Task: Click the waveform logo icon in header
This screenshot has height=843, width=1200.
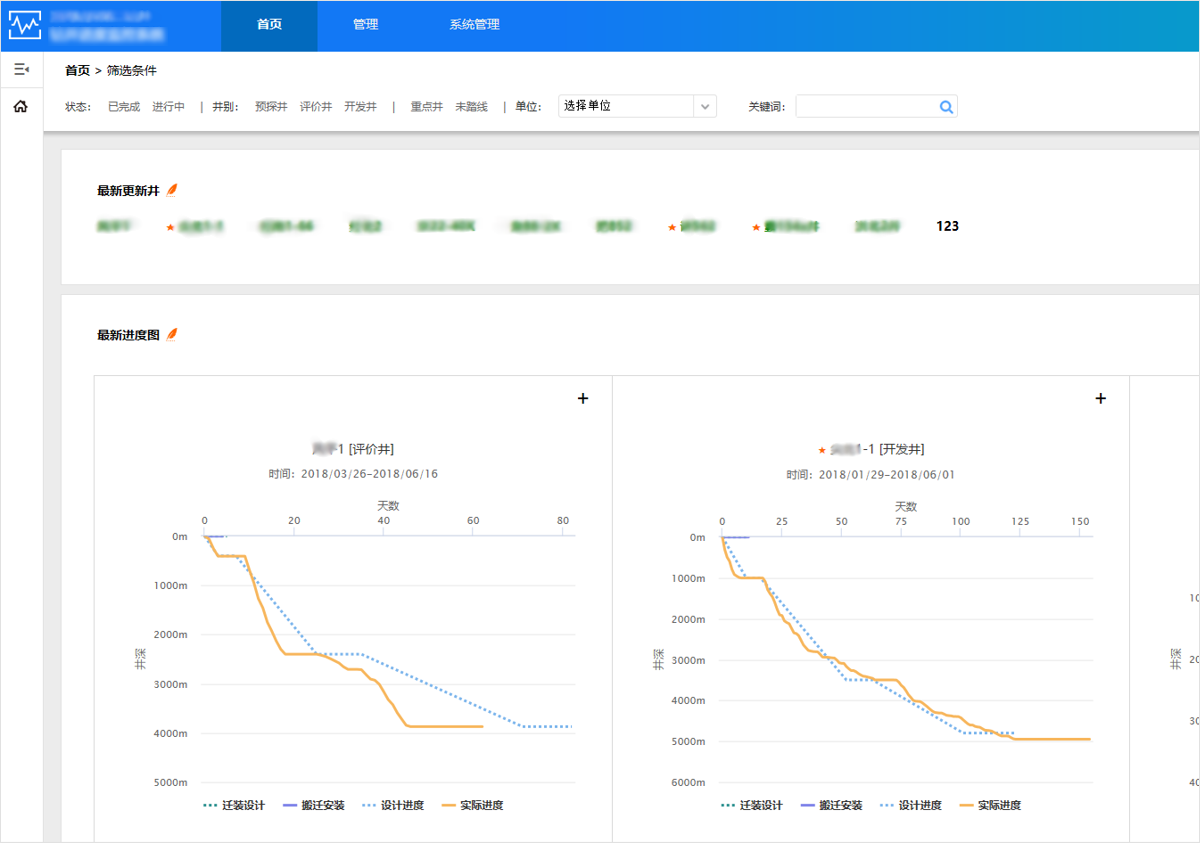Action: pos(25,24)
